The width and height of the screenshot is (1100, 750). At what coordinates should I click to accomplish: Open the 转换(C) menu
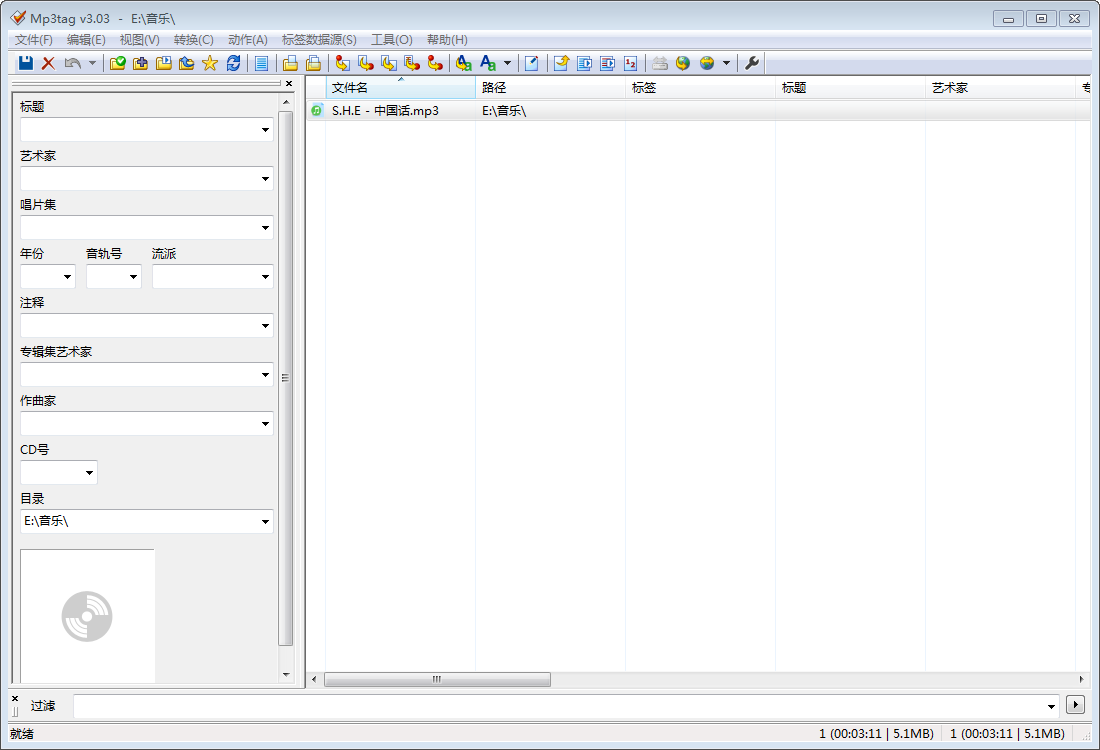point(193,40)
